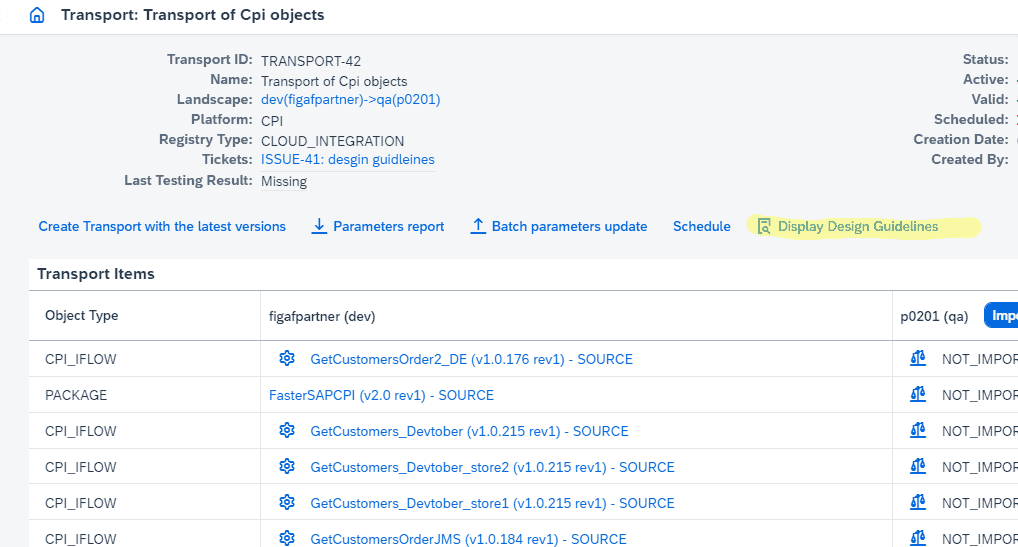1018x547 pixels.
Task: Click compare scales icon in GetCustomers_Devtober (v1.0.215 rev1) row
Action: click(x=918, y=430)
